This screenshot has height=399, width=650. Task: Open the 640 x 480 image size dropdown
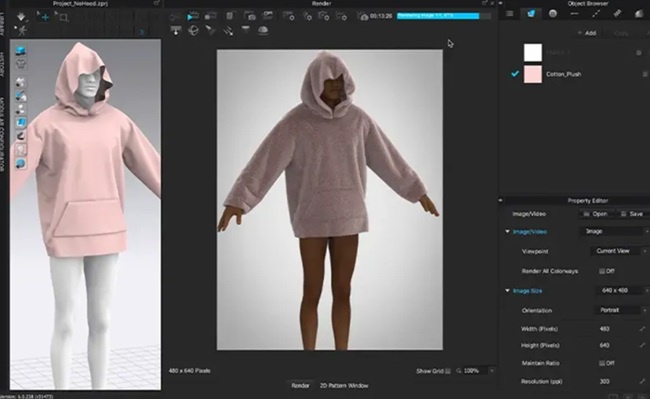tap(622, 290)
